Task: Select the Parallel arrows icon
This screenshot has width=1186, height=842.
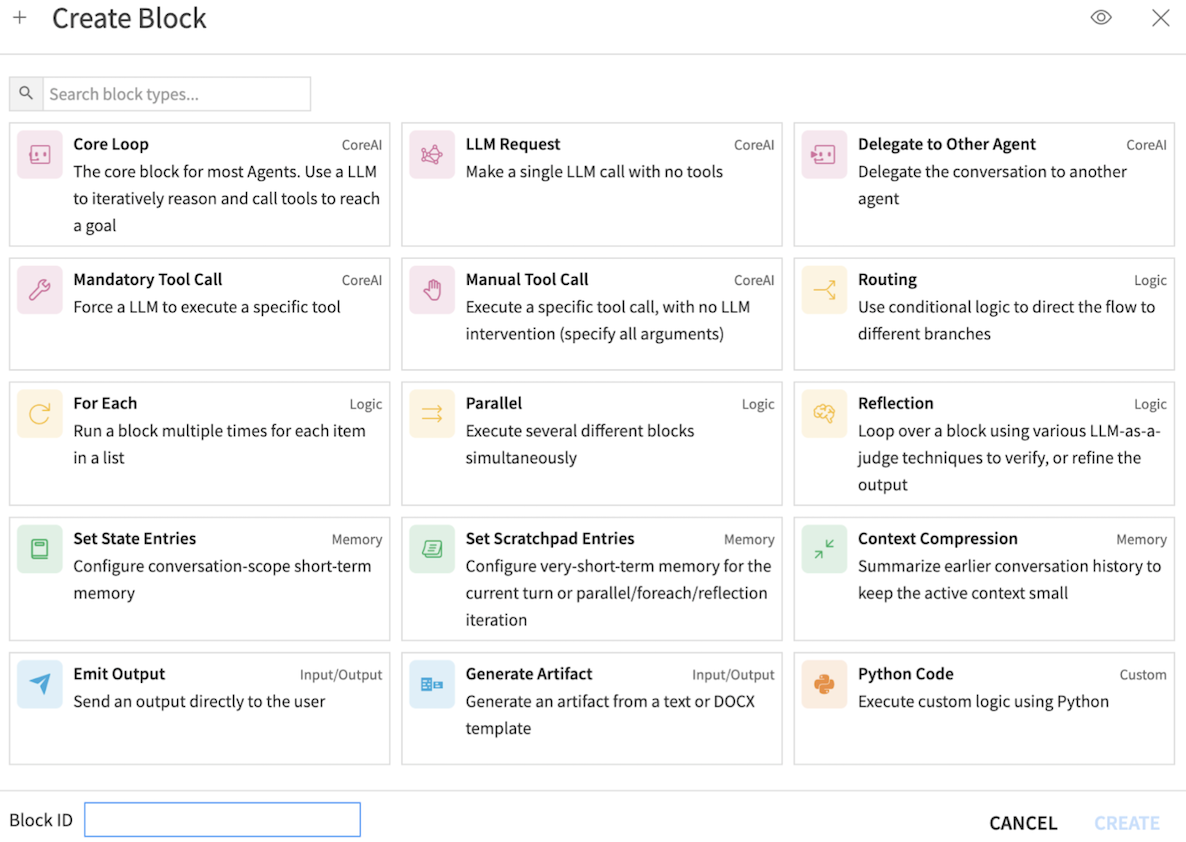Action: click(x=432, y=415)
